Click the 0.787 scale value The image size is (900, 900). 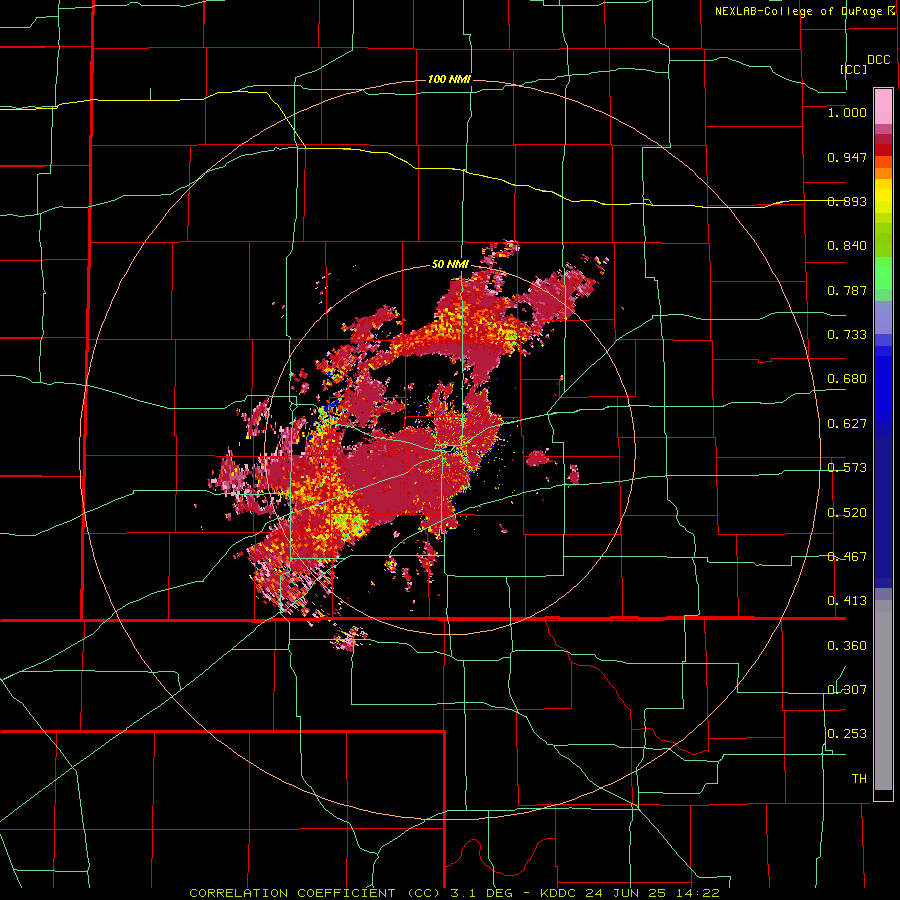[847, 290]
